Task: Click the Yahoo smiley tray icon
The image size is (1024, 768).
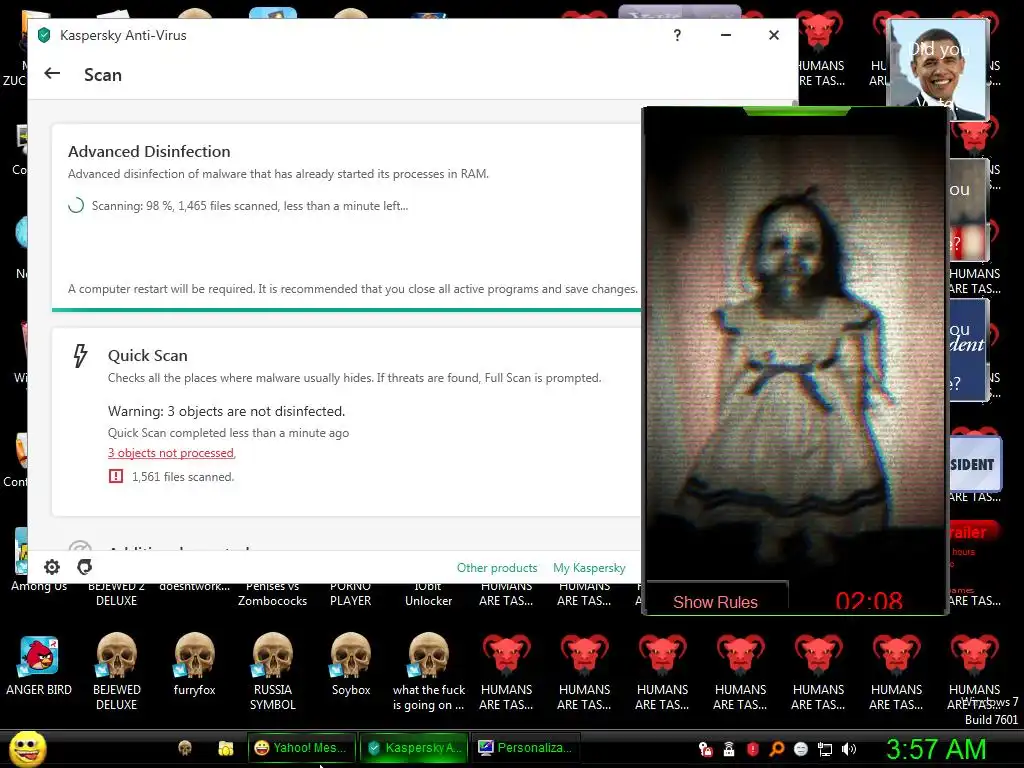Action: pos(801,749)
